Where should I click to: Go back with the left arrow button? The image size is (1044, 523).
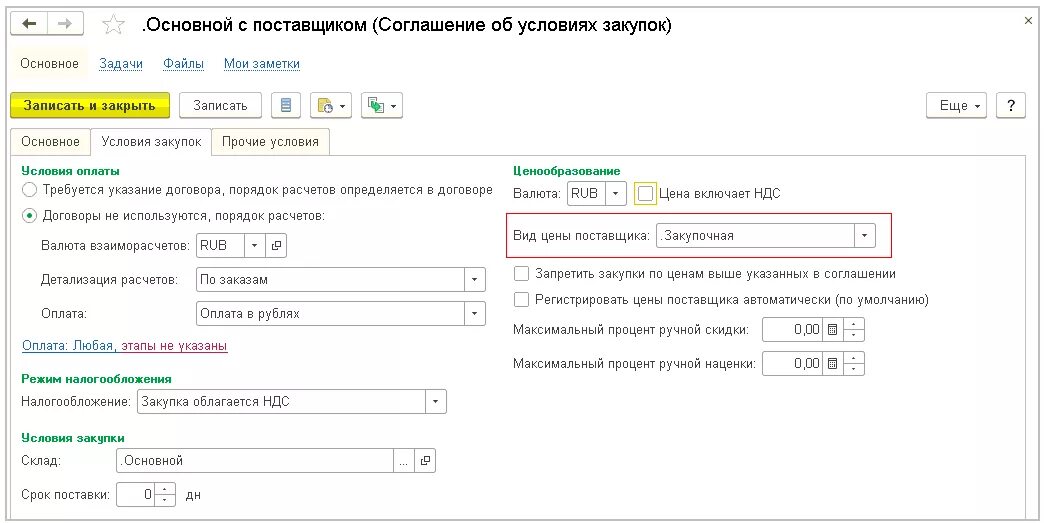pyautogui.click(x=29, y=24)
